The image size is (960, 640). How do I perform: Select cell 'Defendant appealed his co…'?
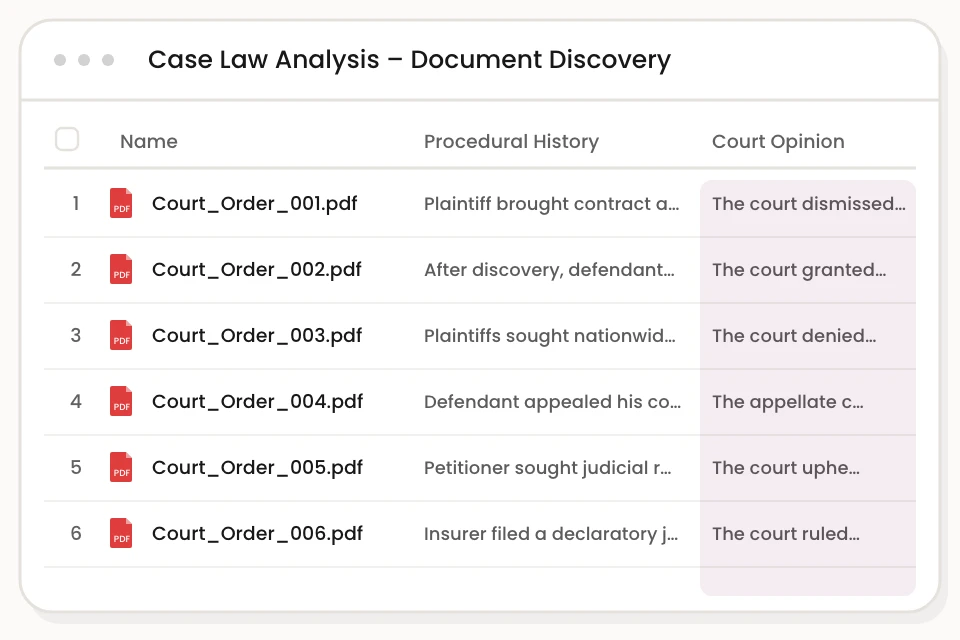(552, 402)
